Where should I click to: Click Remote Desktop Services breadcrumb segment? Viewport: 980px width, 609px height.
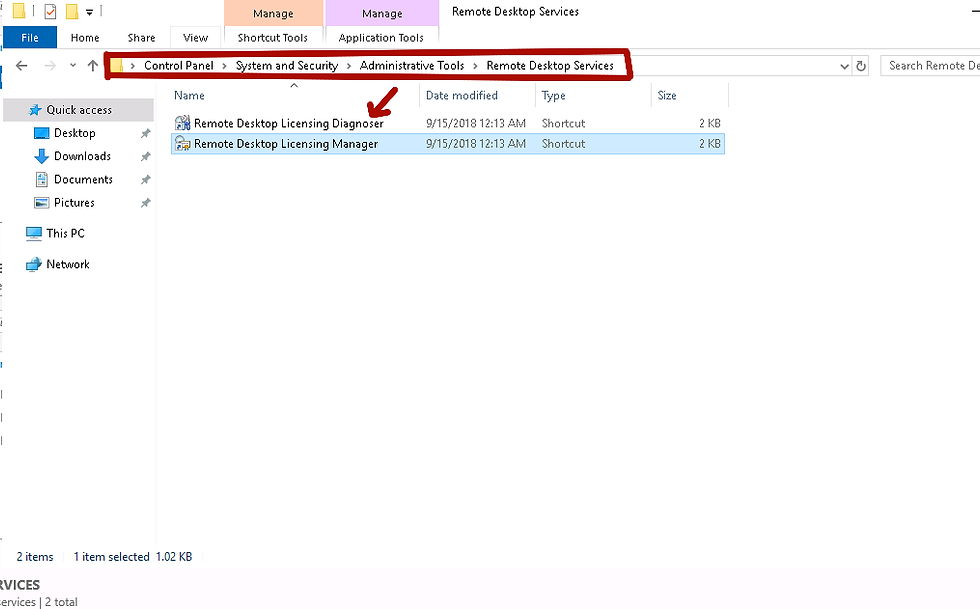click(550, 66)
